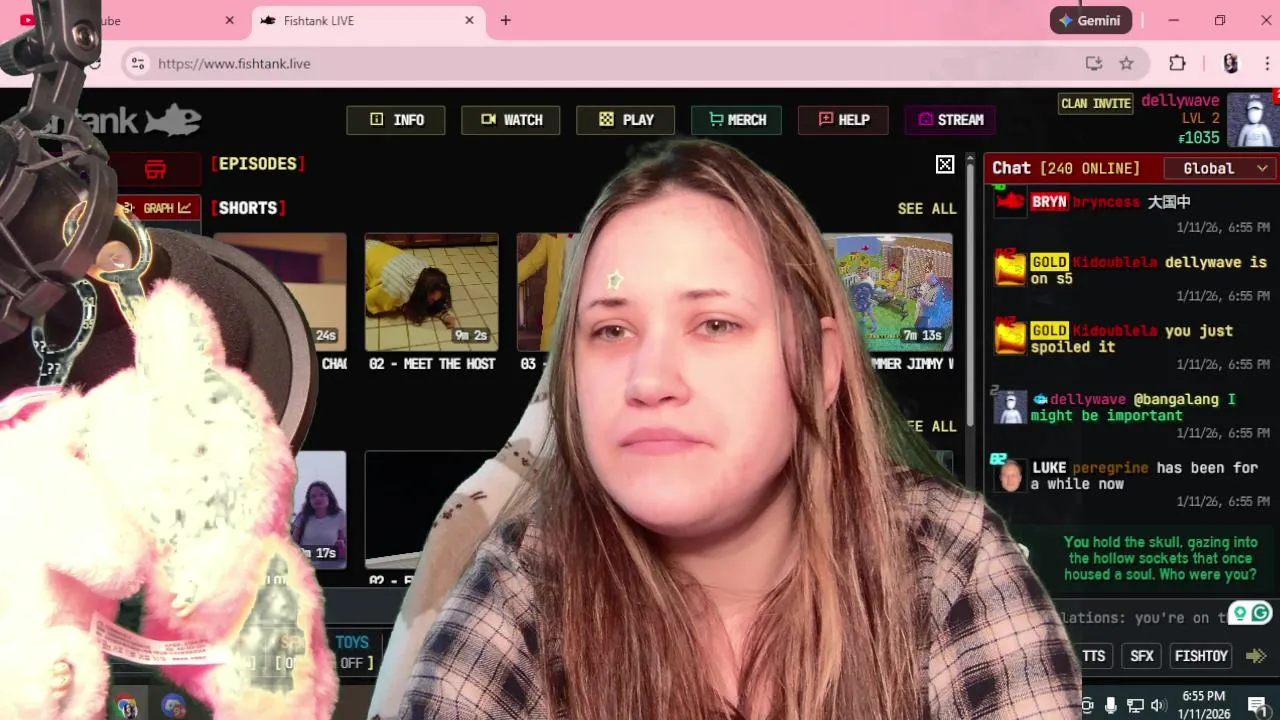
Task: Open the dellywave profile avatar
Action: pos(1252,120)
